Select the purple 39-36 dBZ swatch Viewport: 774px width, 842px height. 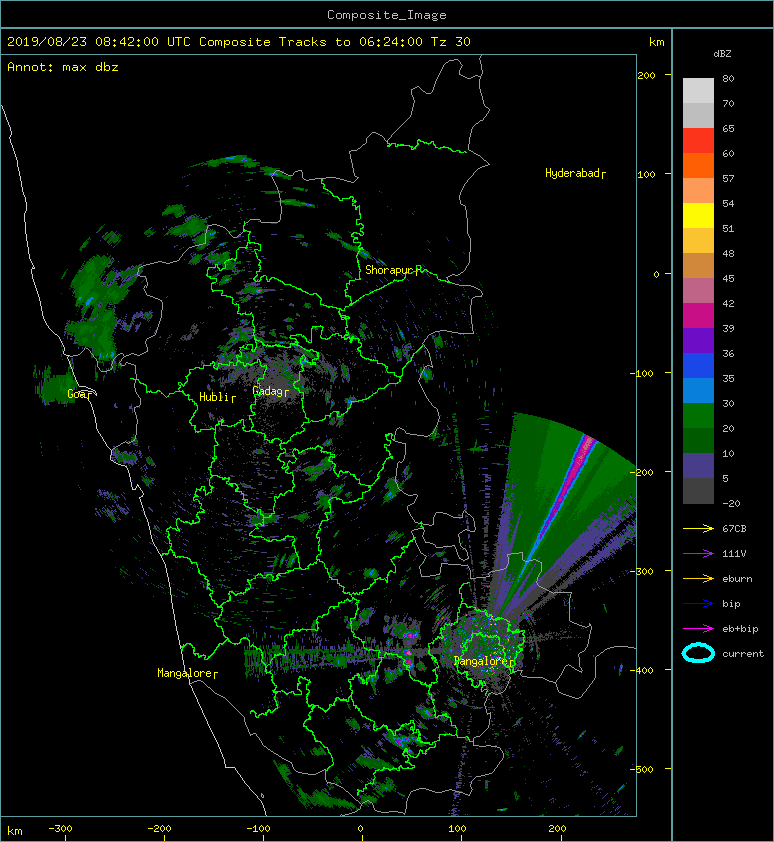click(698, 340)
